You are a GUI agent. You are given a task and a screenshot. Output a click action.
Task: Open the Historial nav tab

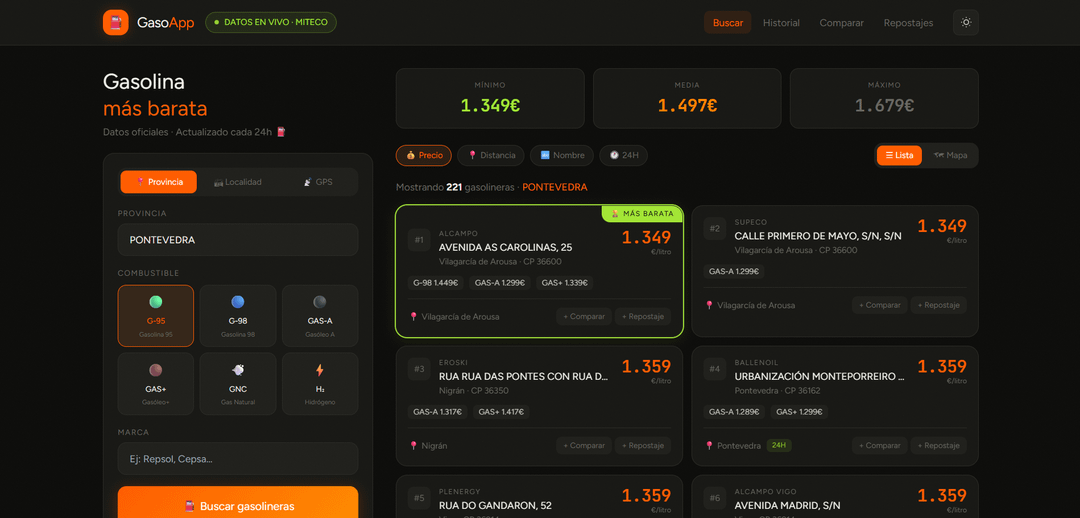tap(781, 23)
